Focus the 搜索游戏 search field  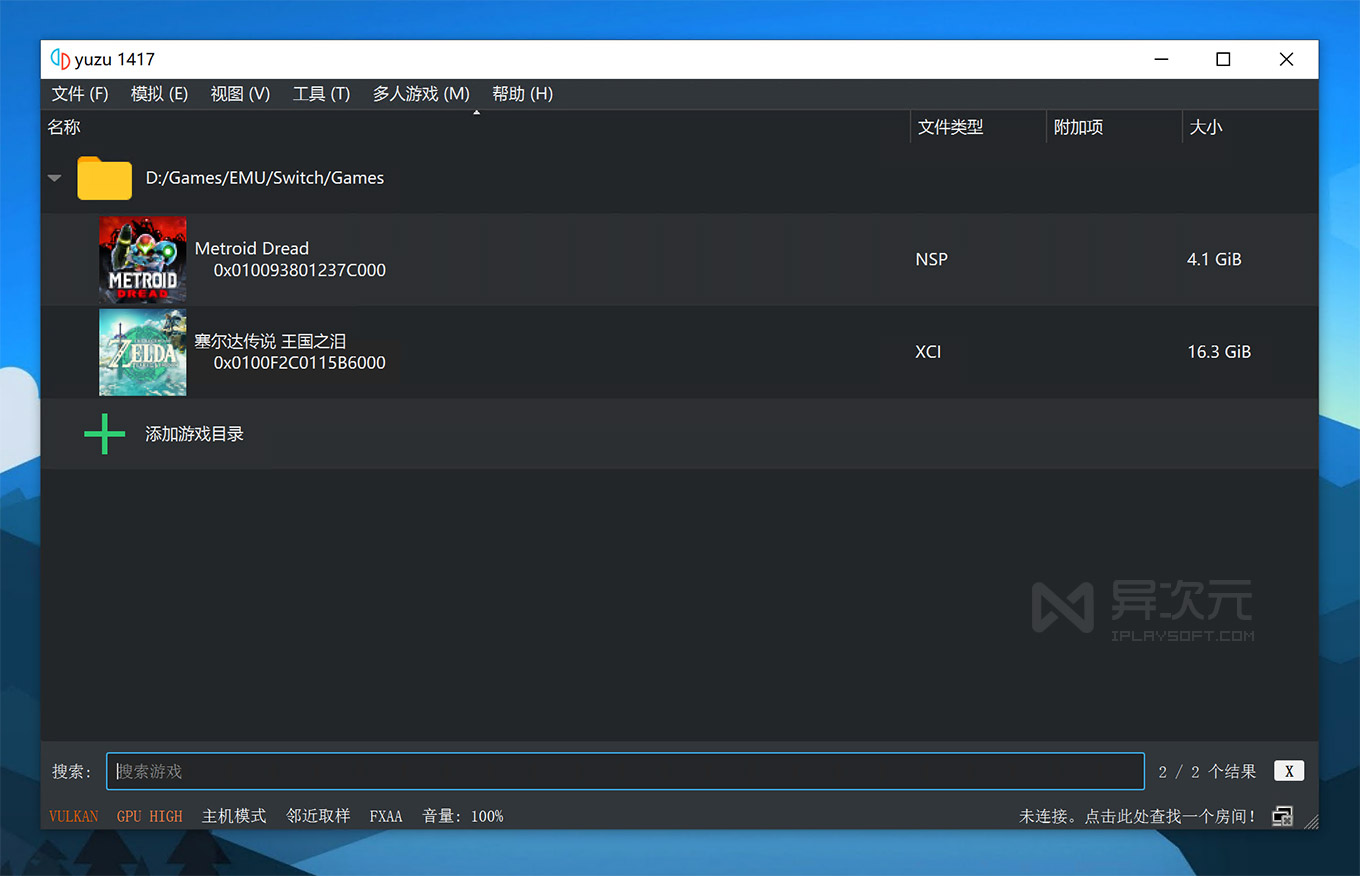[x=625, y=771]
